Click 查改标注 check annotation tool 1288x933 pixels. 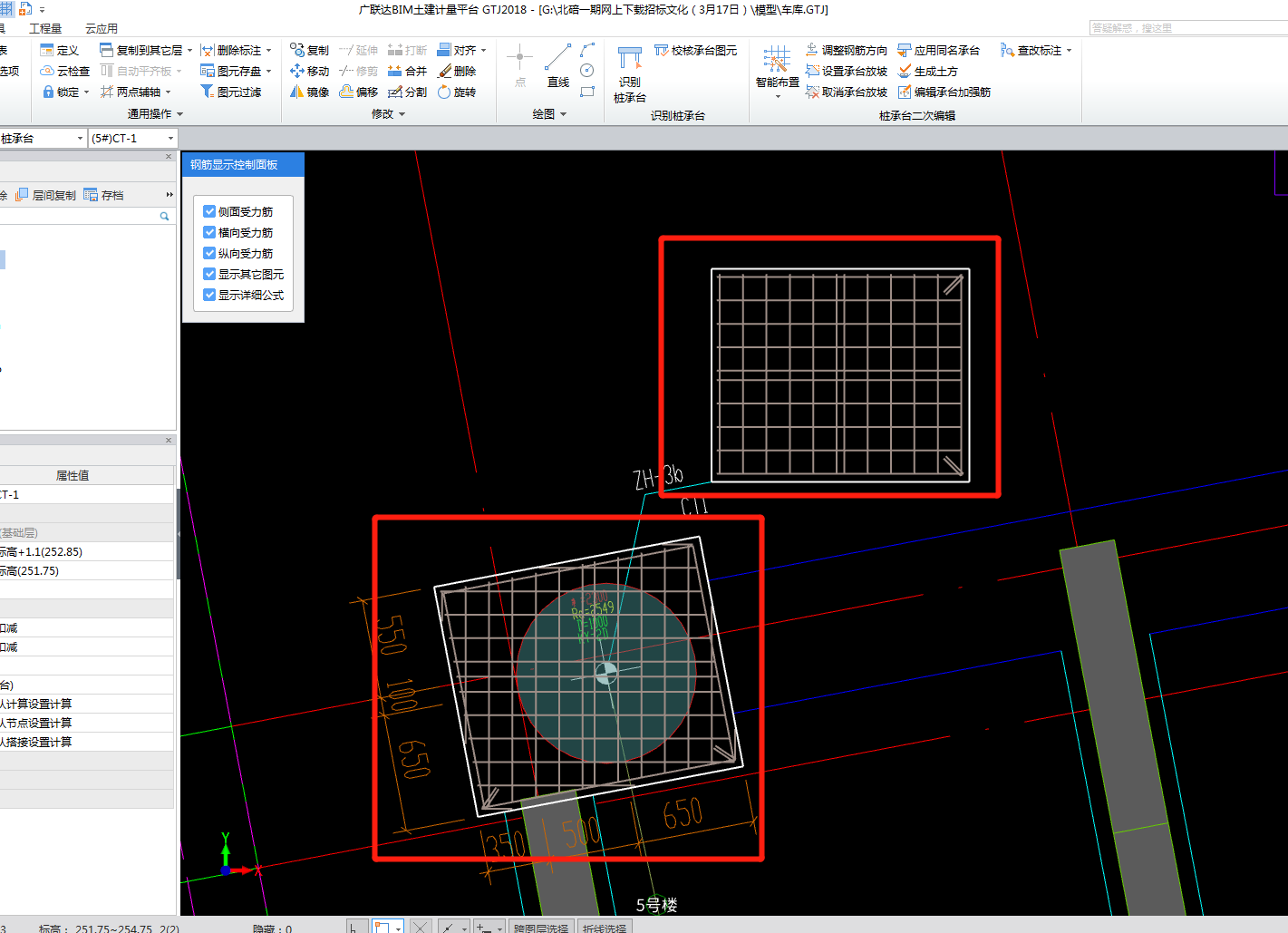1031,50
